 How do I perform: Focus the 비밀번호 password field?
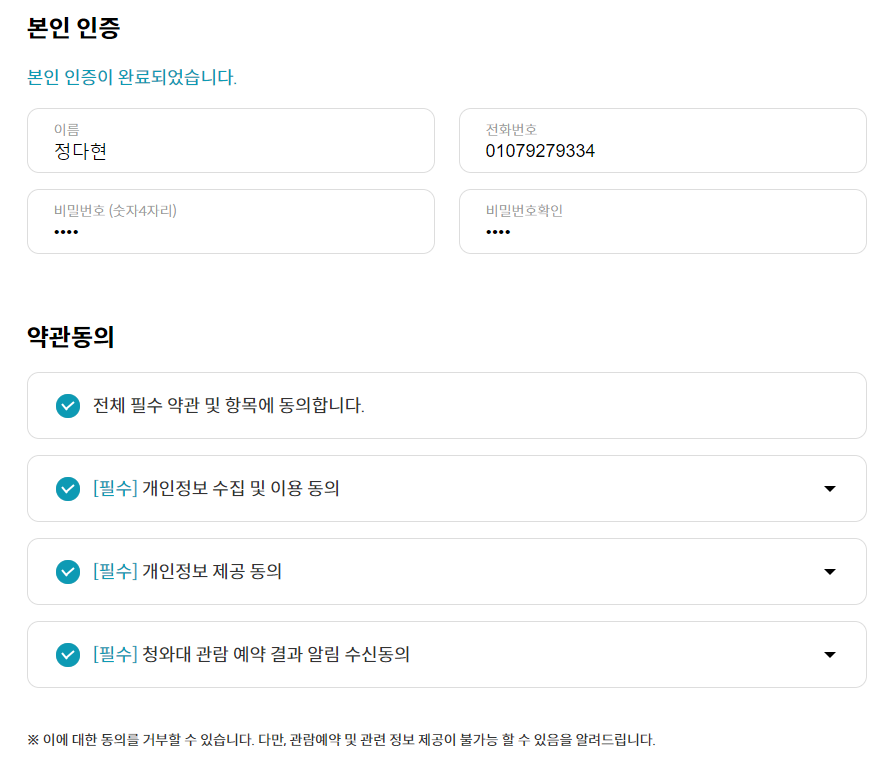click(230, 221)
